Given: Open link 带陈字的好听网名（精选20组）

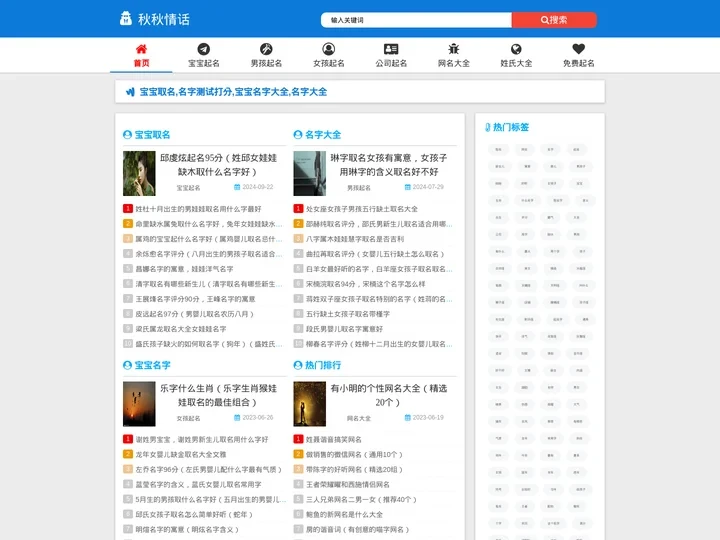Looking at the screenshot, I should [x=354, y=469].
